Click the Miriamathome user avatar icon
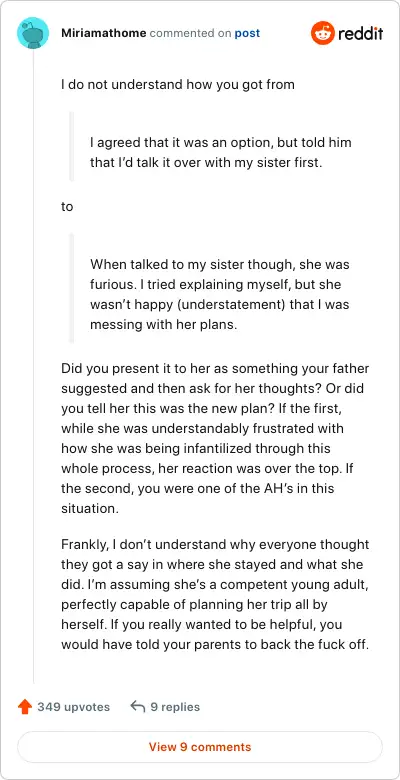The width and height of the screenshot is (400, 780). tap(33, 33)
